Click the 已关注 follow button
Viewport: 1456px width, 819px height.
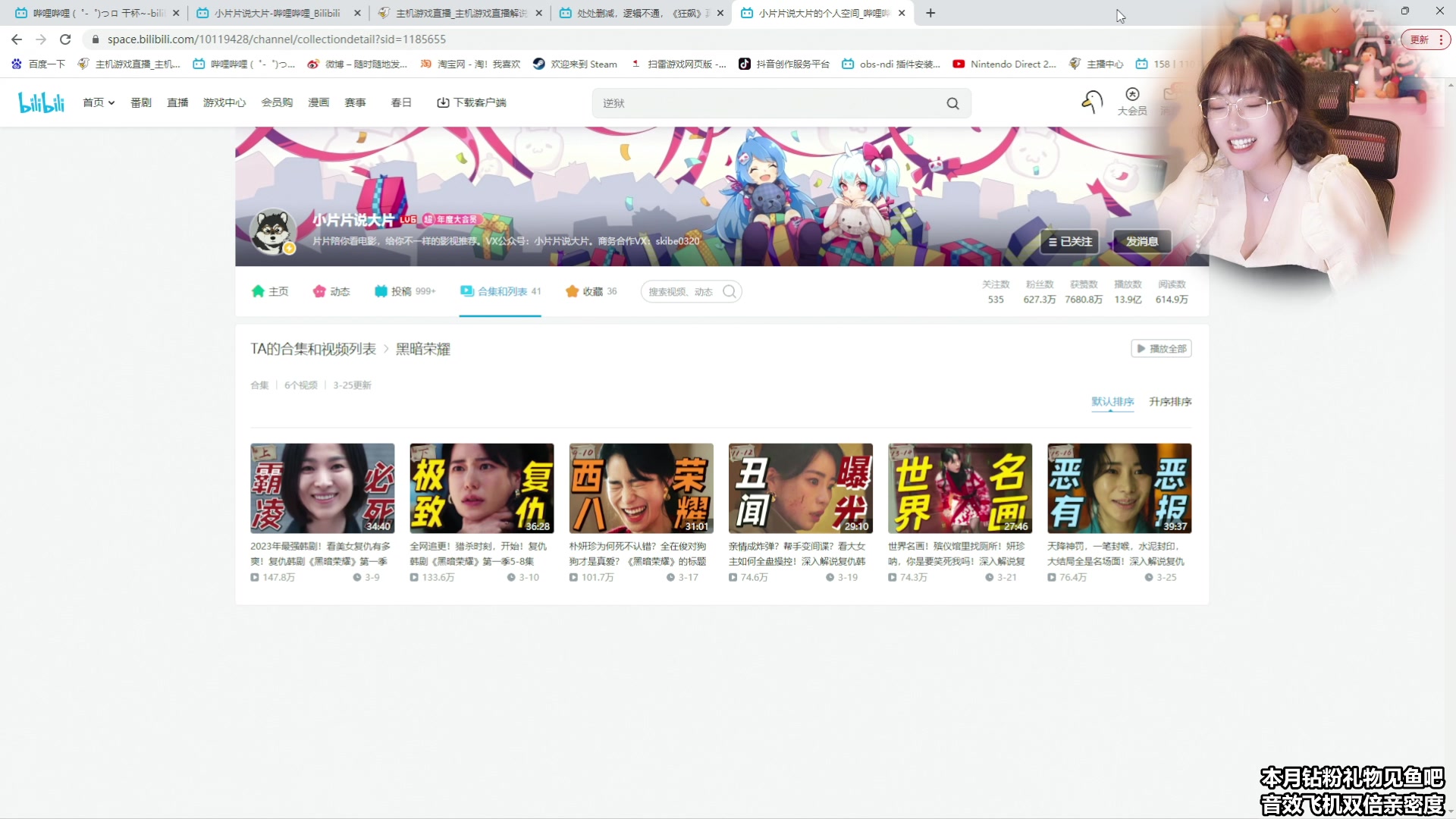[1070, 241]
